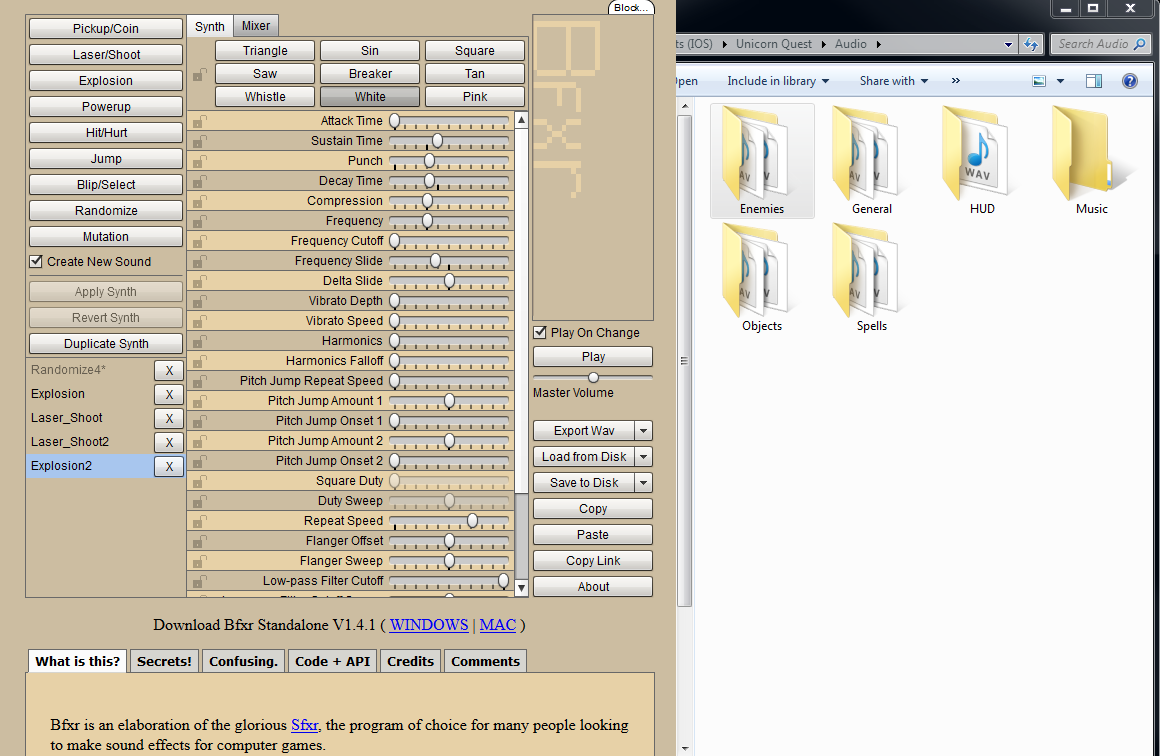This screenshot has width=1160, height=756.
Task: Remove Explosion2 with its X button
Action: coord(169,466)
